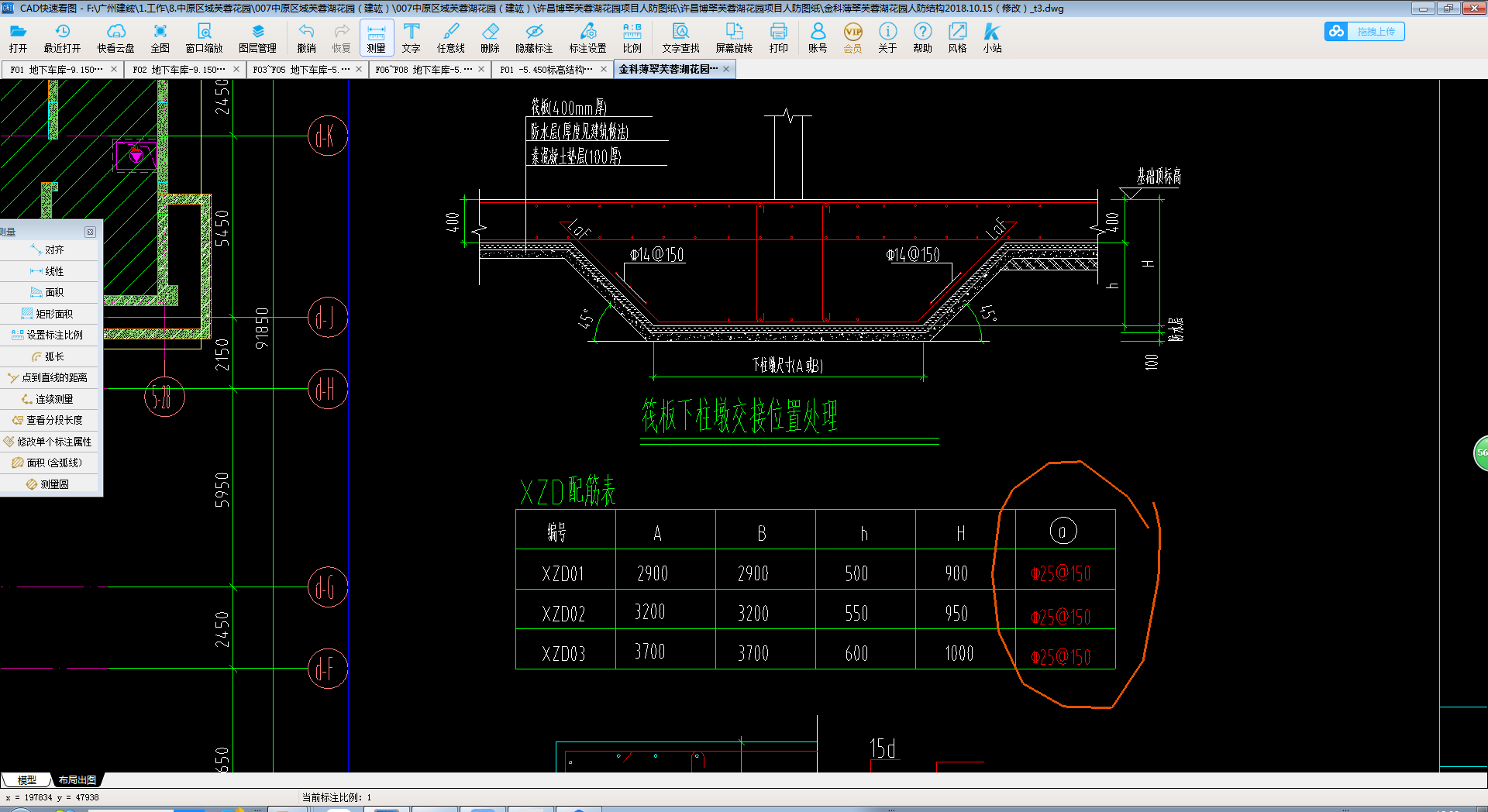
Task: Click the 风格 style icon
Action: tap(958, 38)
